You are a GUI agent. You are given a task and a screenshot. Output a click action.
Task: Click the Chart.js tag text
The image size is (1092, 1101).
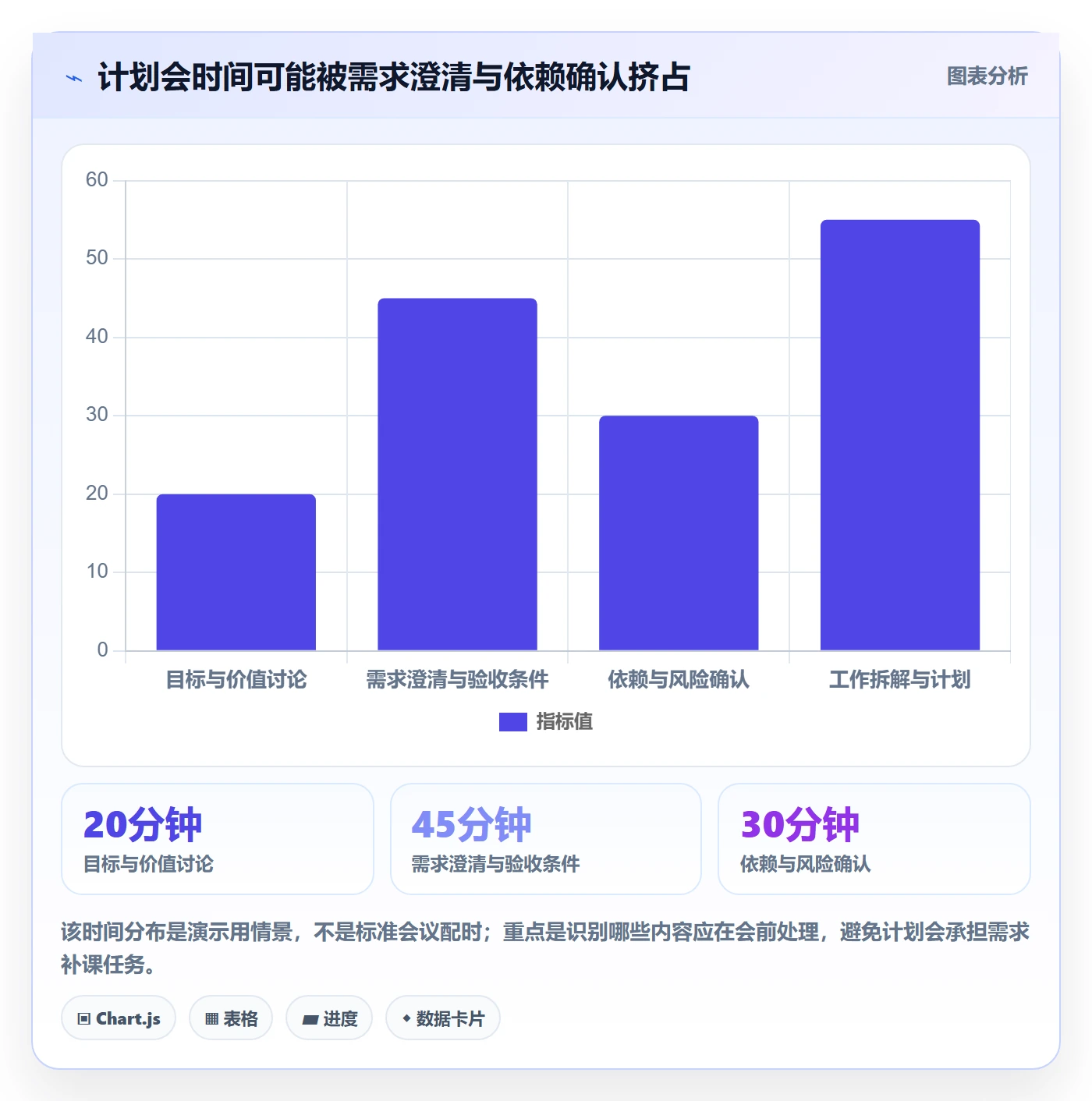coord(128,1019)
